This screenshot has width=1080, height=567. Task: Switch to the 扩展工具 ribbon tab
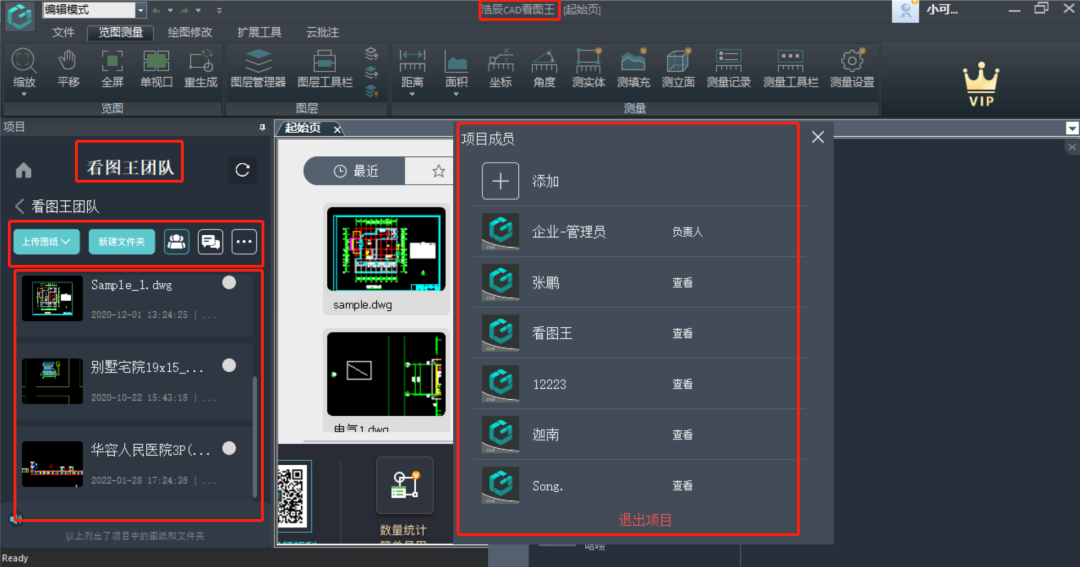click(x=259, y=32)
